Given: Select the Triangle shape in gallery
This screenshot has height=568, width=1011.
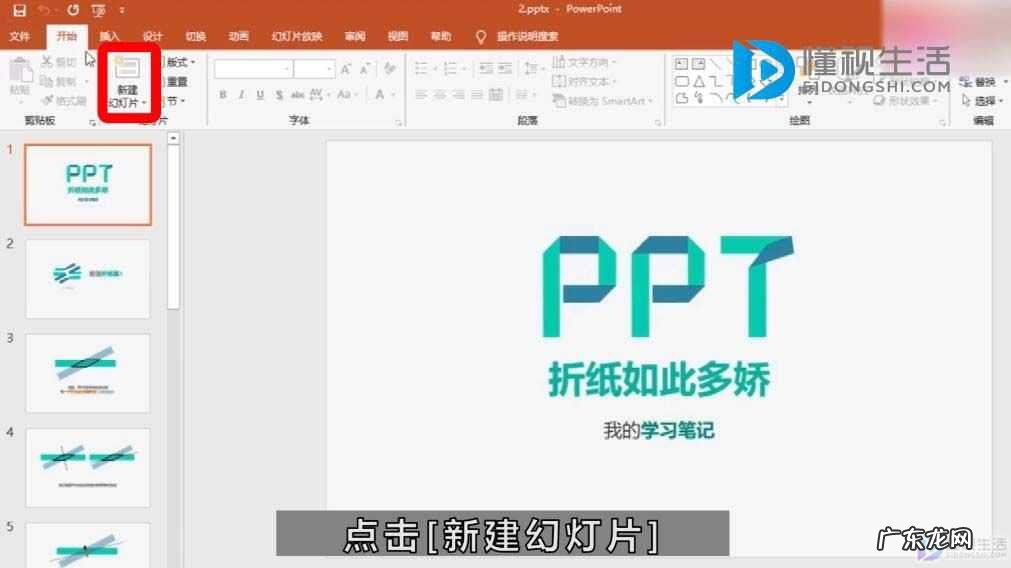Looking at the screenshot, I should 699,81.
